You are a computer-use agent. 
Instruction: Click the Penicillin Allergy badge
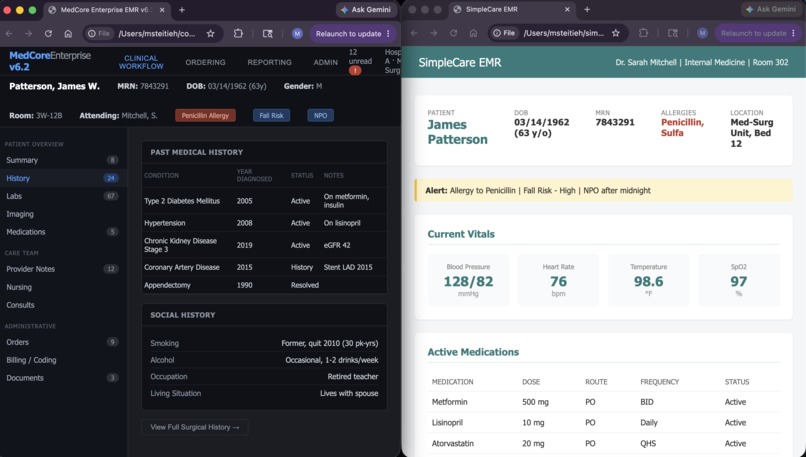pos(205,116)
